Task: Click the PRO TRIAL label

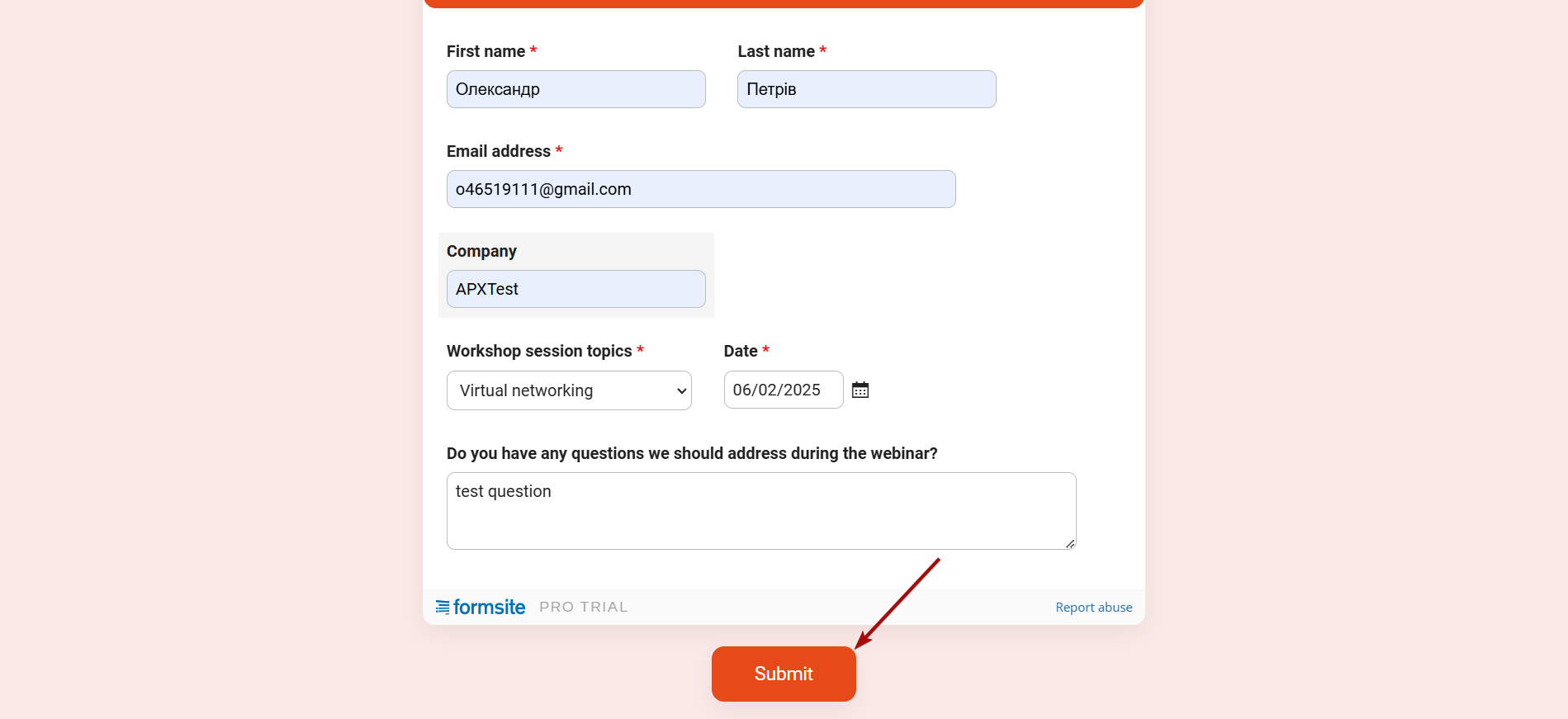Action: pos(584,607)
